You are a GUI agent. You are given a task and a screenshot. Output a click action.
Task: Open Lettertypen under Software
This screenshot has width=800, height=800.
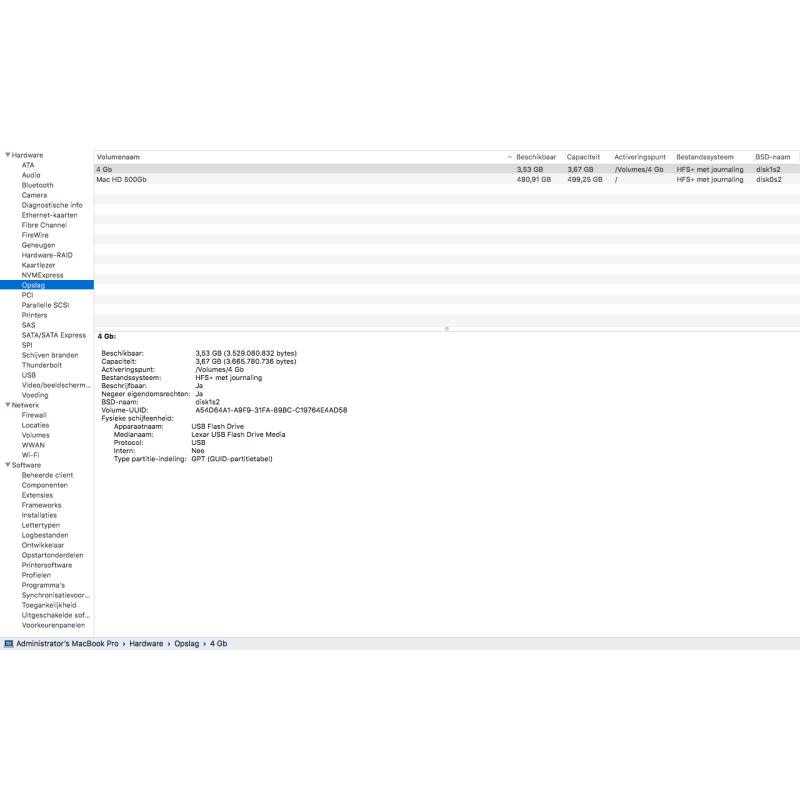[x=41, y=525]
